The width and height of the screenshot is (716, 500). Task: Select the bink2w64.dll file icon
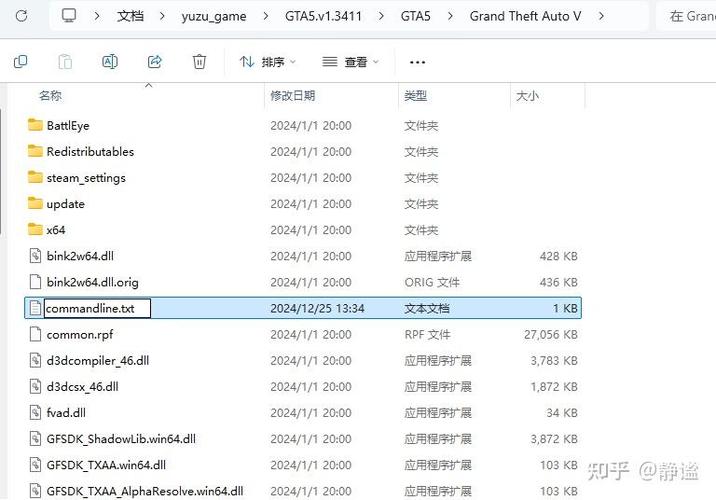pyautogui.click(x=35, y=256)
